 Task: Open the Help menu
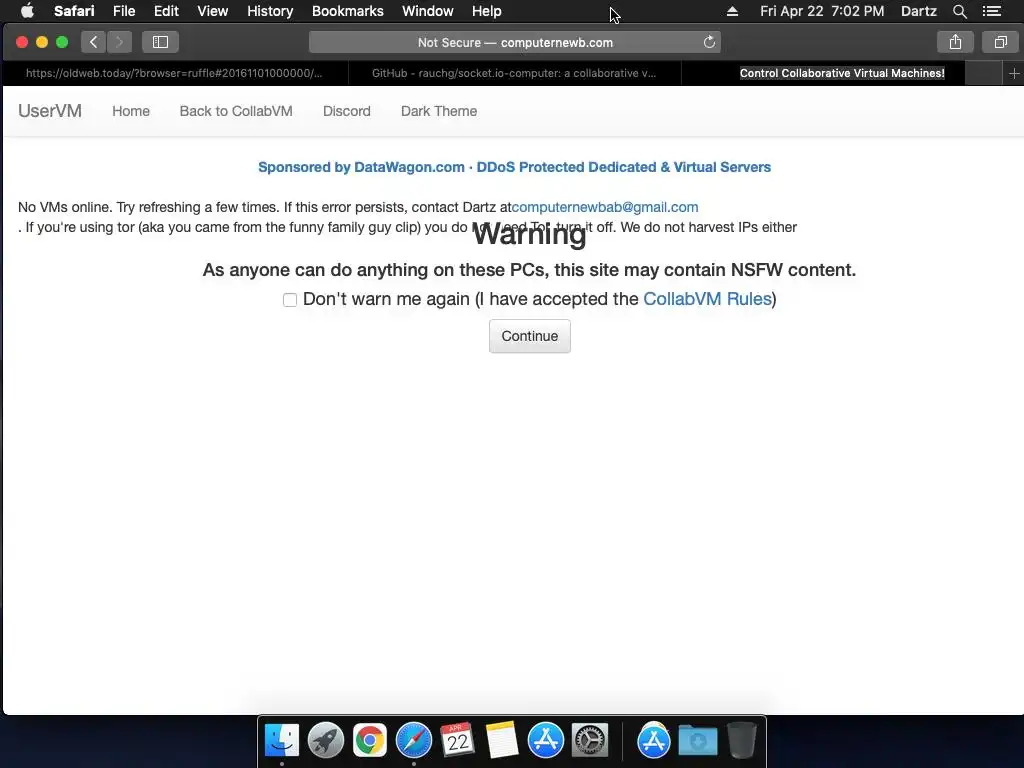487,11
